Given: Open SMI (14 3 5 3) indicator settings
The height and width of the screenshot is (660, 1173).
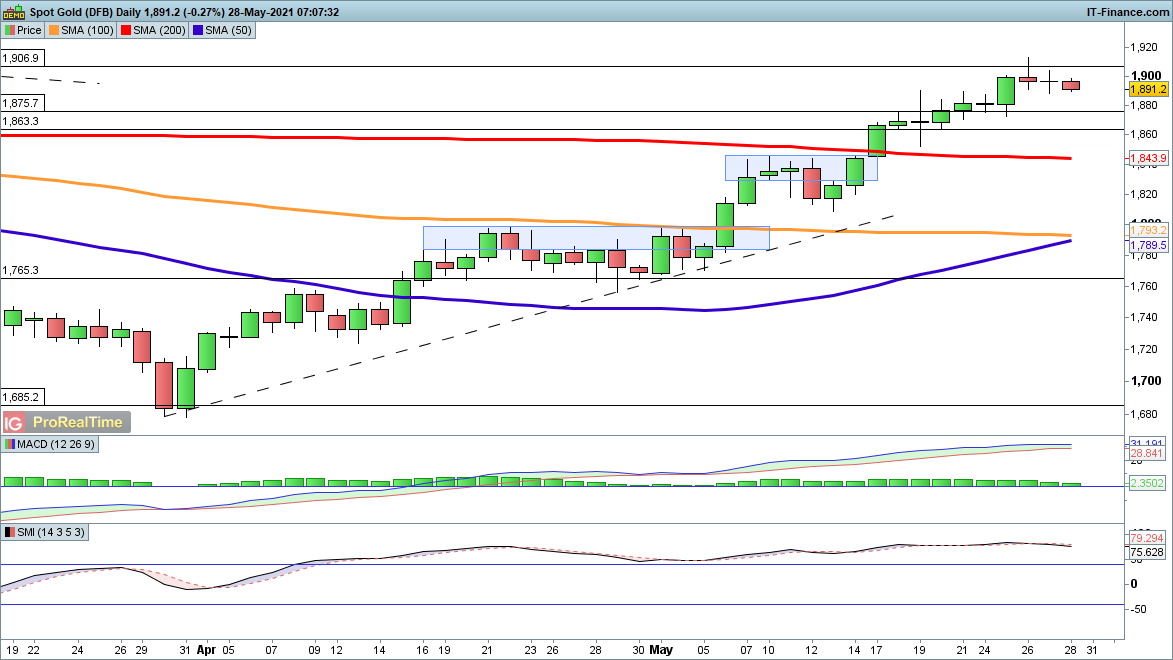Looking at the screenshot, I should (52, 533).
